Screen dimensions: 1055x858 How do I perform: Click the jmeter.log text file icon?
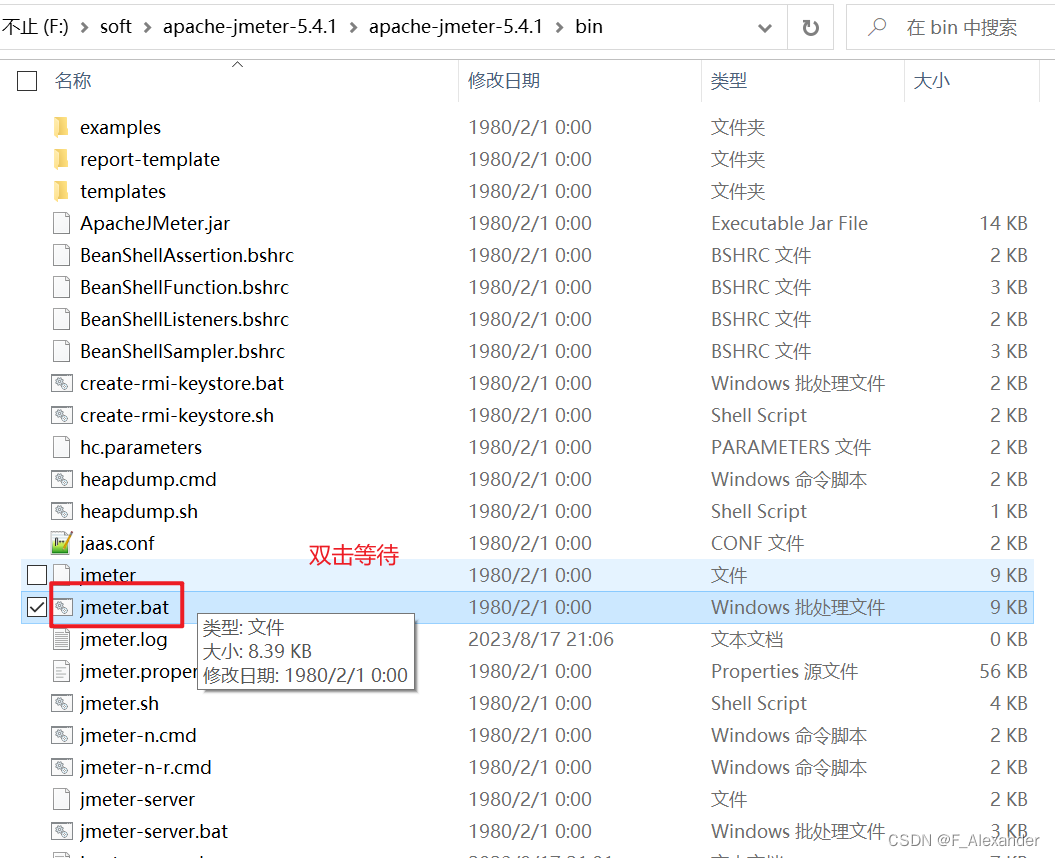coord(62,639)
